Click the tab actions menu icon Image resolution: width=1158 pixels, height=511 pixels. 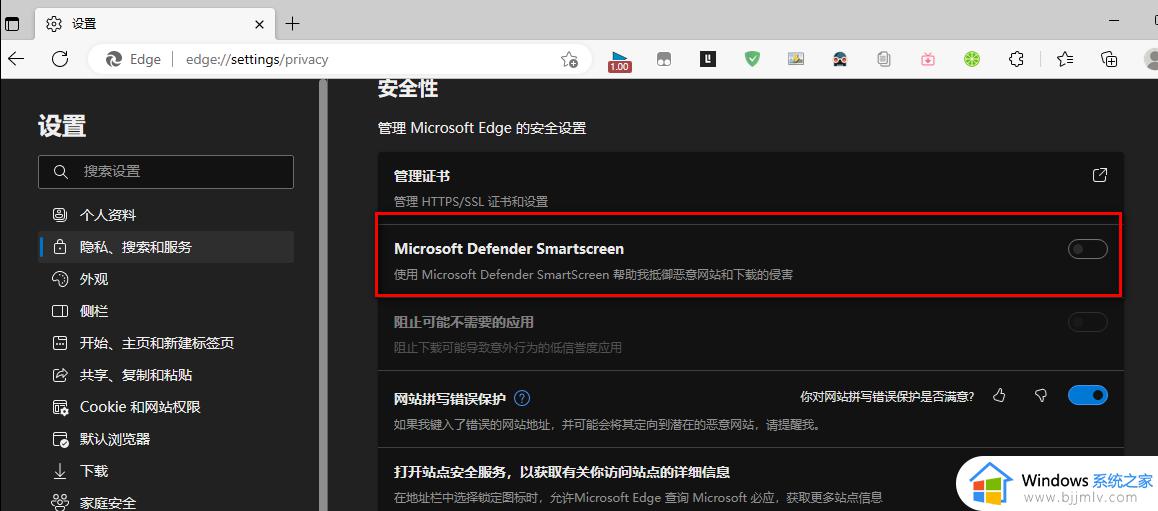pos(12,24)
